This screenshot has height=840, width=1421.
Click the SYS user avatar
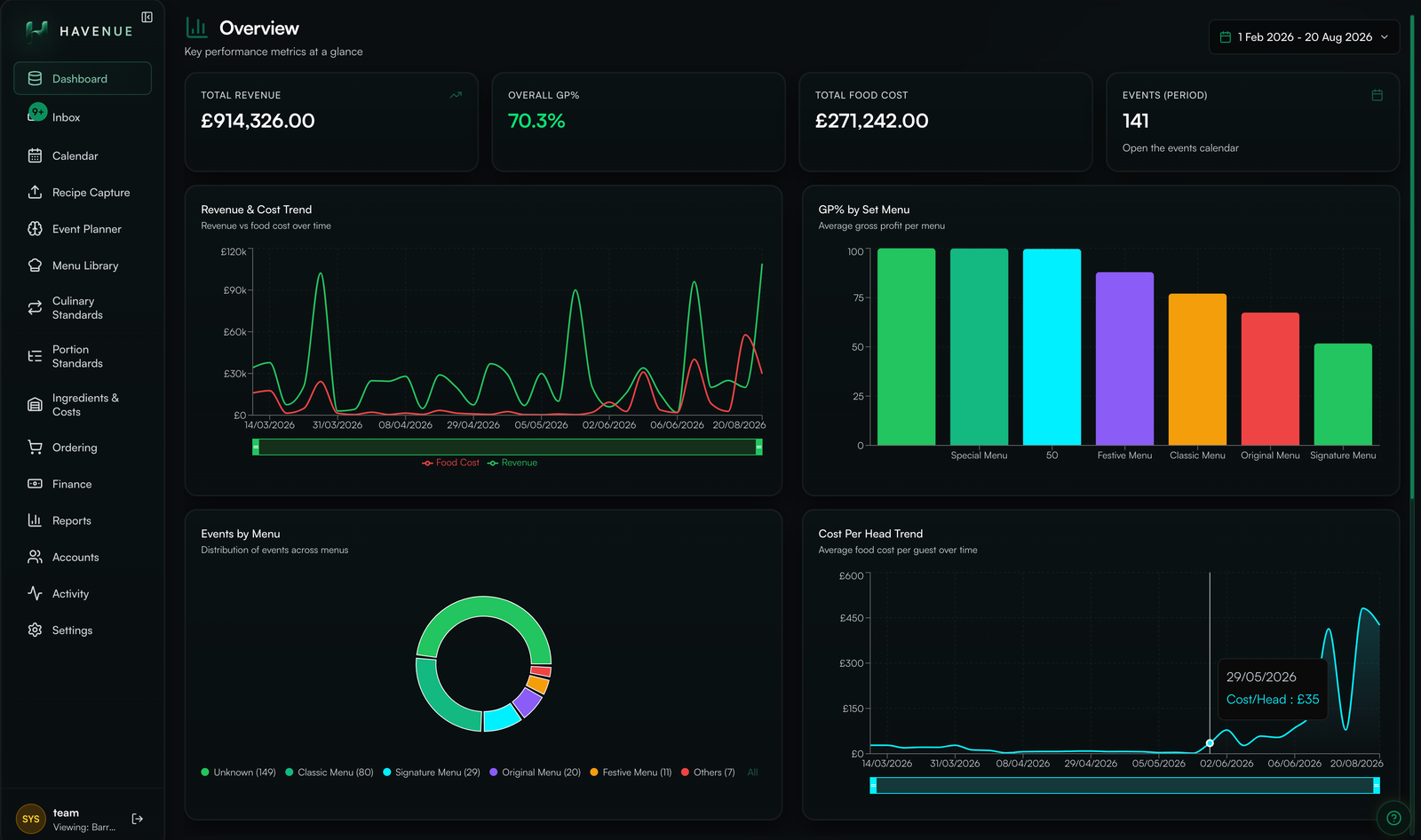point(31,819)
